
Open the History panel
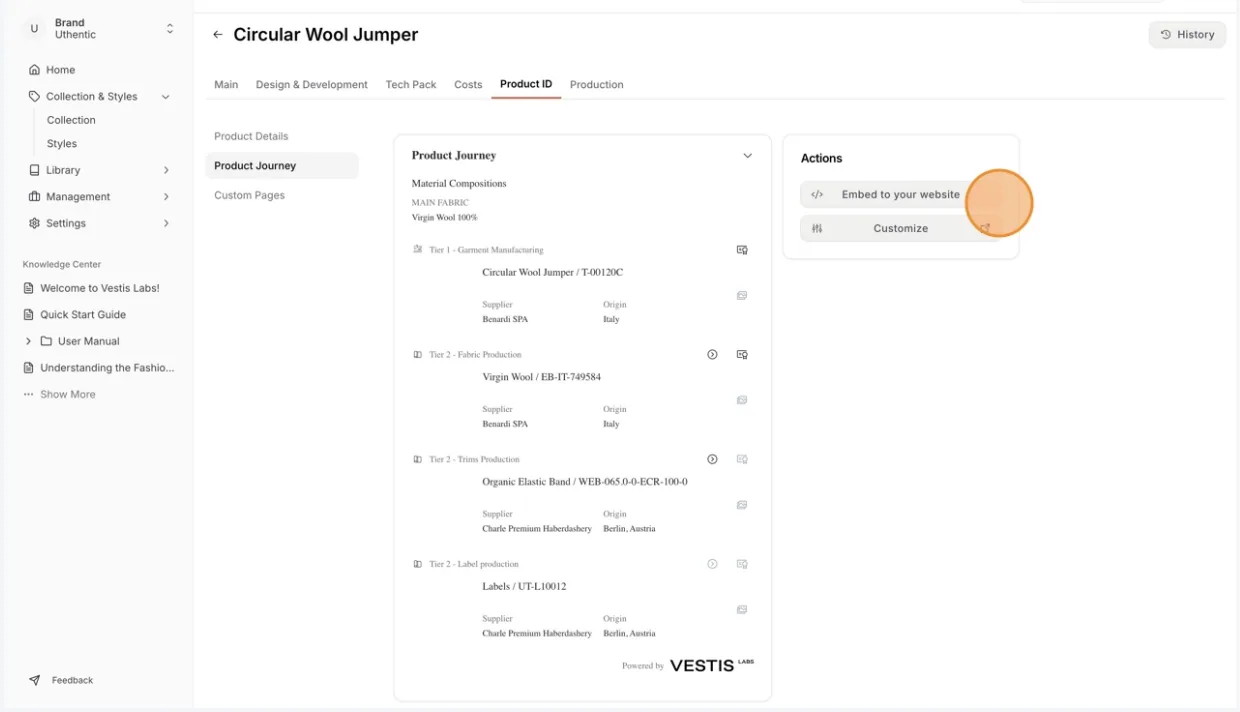click(1187, 34)
